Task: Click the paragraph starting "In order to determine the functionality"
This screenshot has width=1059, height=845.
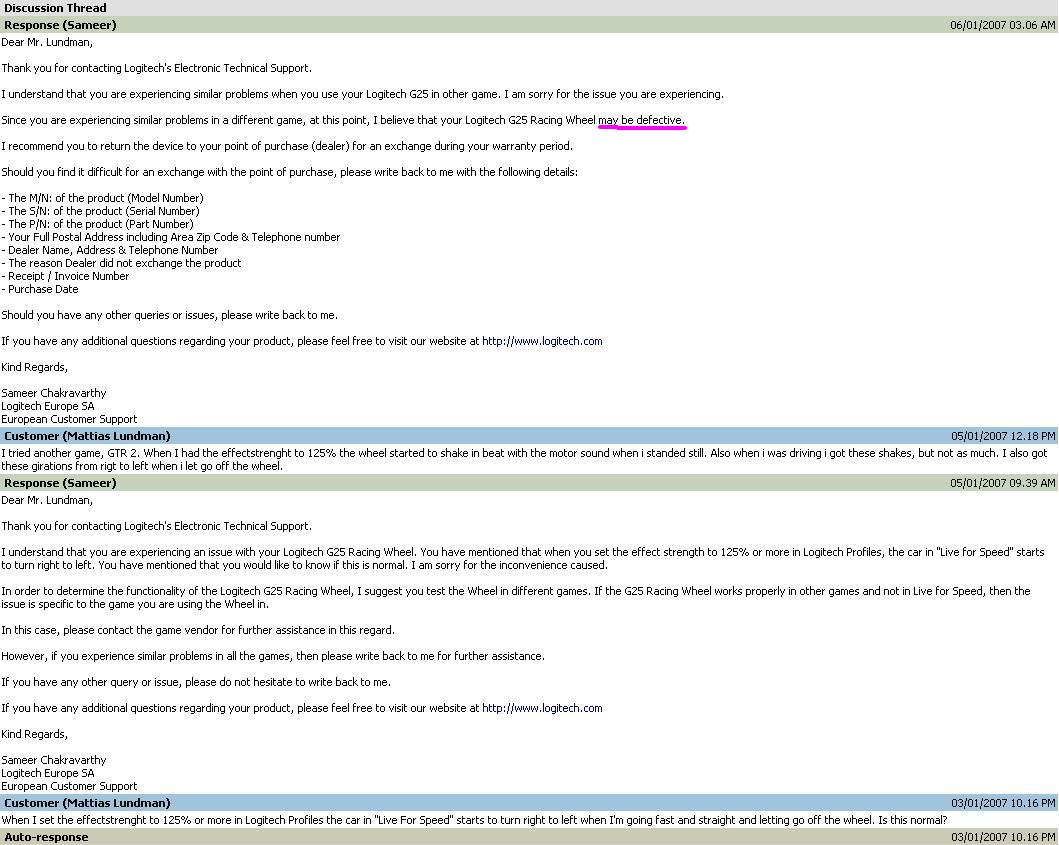Action: pyautogui.click(x=516, y=597)
